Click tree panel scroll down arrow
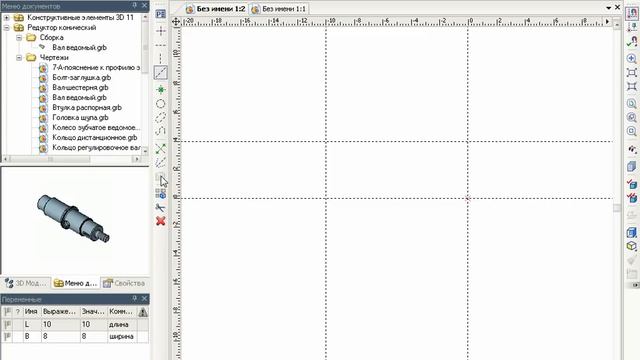Image resolution: width=640 pixels, height=360 pixels. click(x=145, y=151)
